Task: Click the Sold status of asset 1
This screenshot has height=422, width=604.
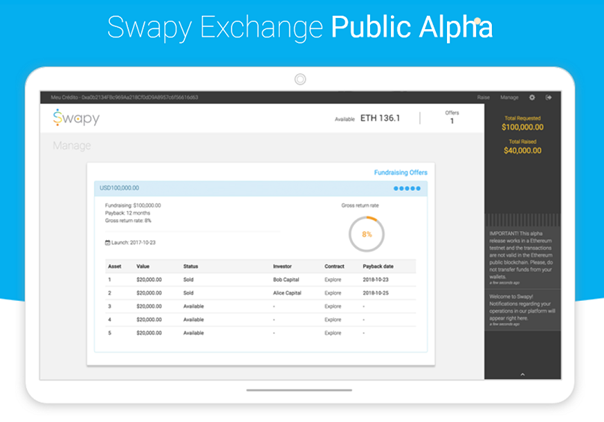Action: coord(188,280)
